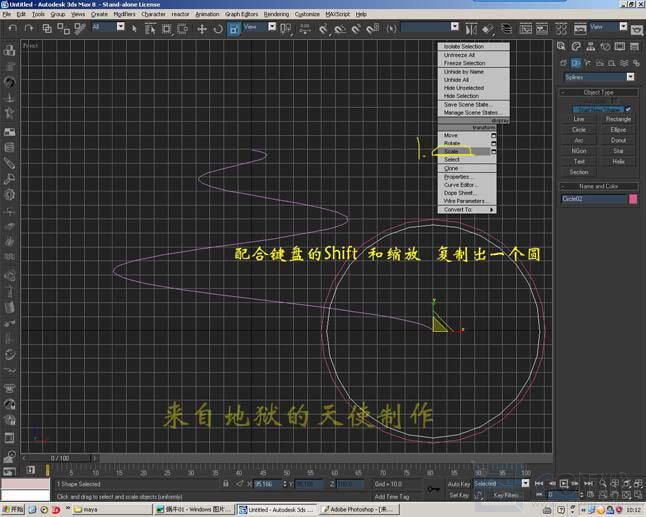Image resolution: width=646 pixels, height=517 pixels.
Task: Open the View reference coordinate dropdown
Action: 272,27
